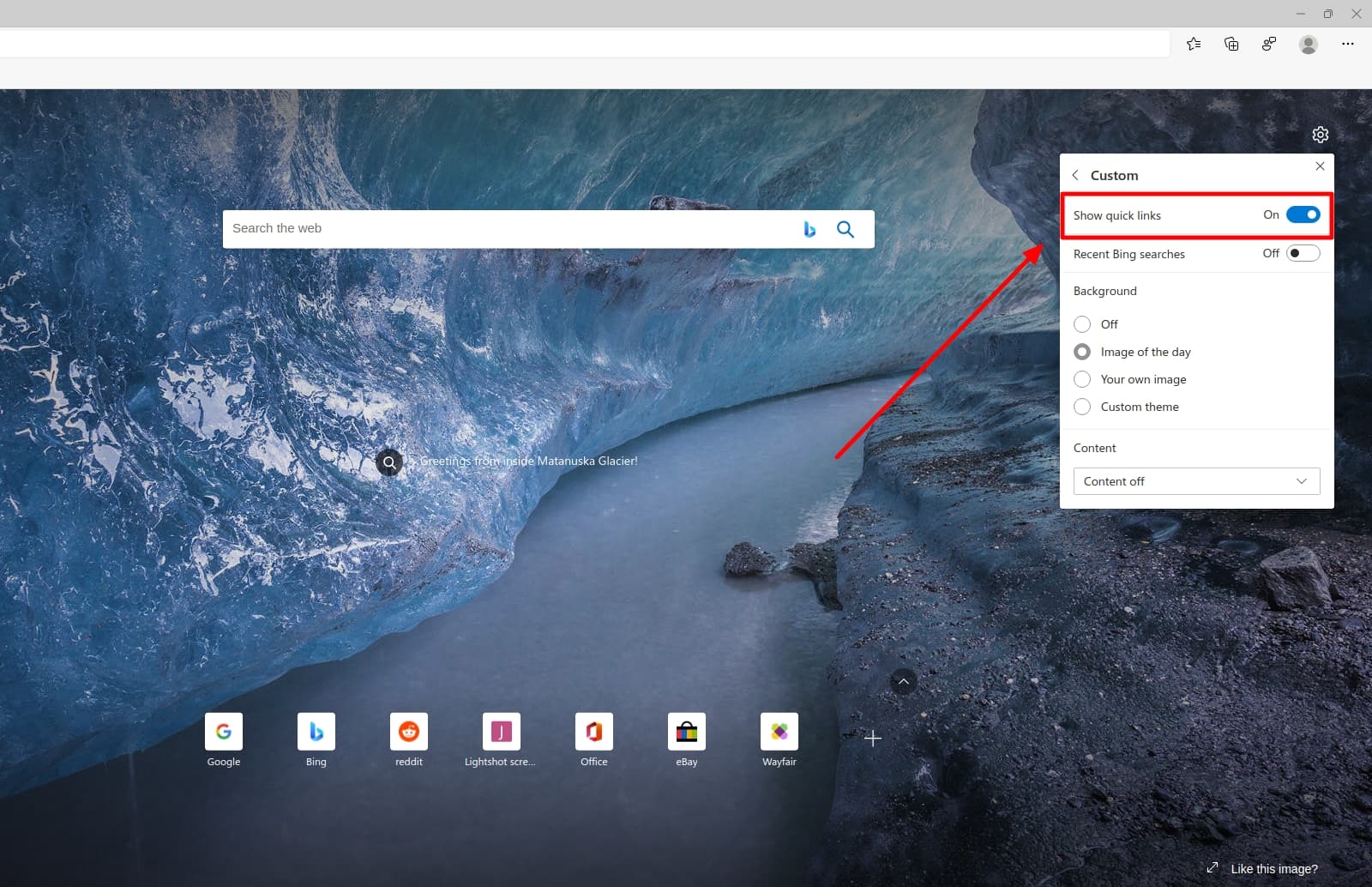This screenshot has width=1372, height=887.
Task: Enable Recent Bing searches
Action: coord(1302,253)
